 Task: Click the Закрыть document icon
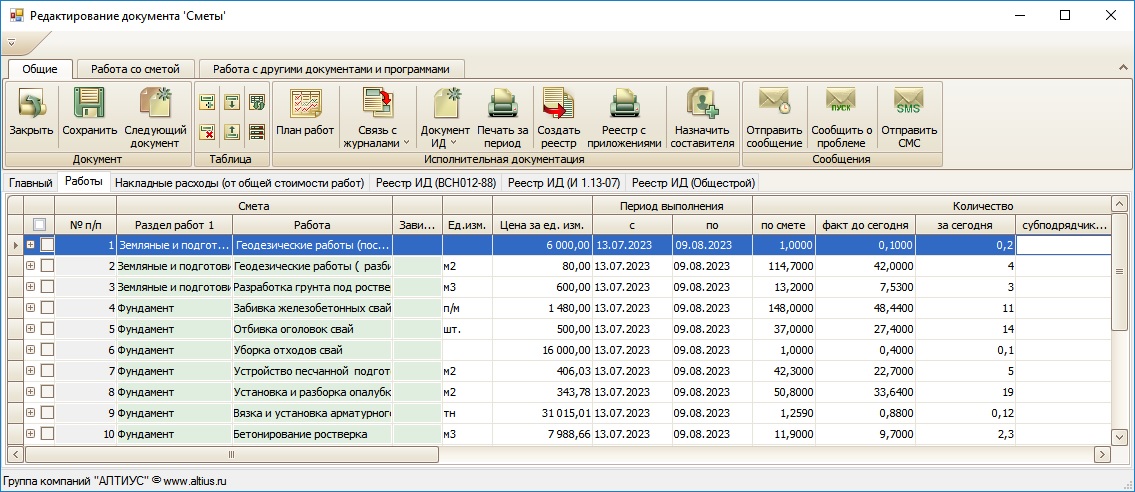(31, 103)
